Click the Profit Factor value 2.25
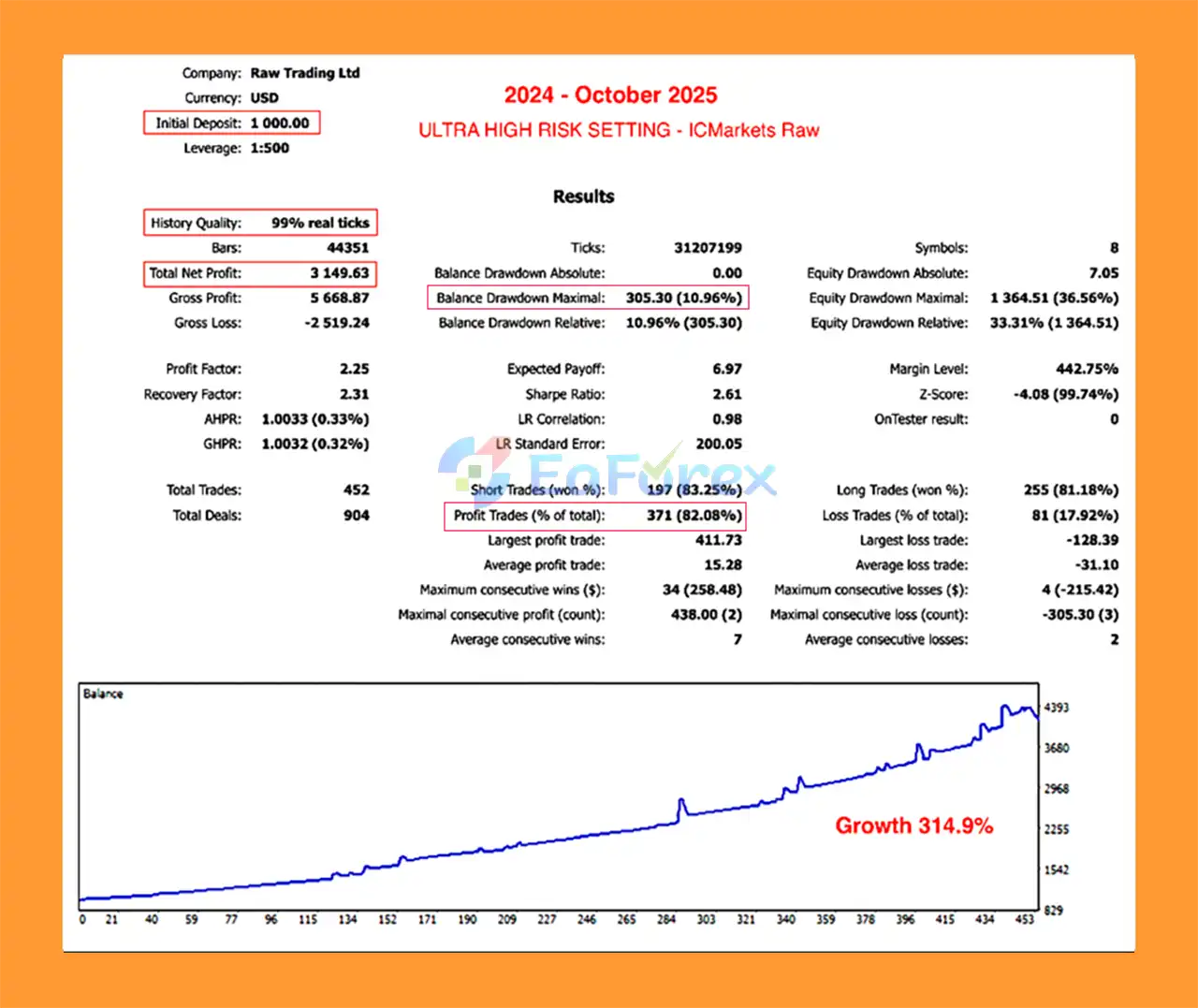Viewport: 1198px width, 1008px height. [354, 369]
